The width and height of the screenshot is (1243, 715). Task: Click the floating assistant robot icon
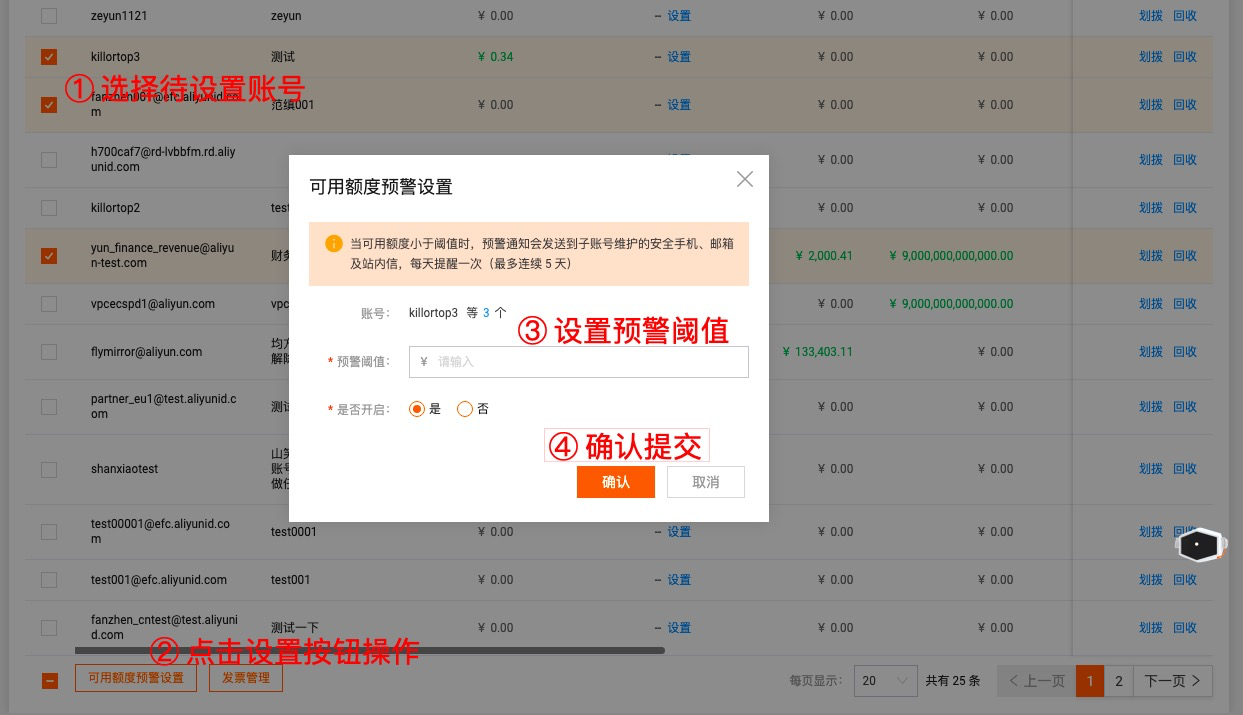(1199, 545)
